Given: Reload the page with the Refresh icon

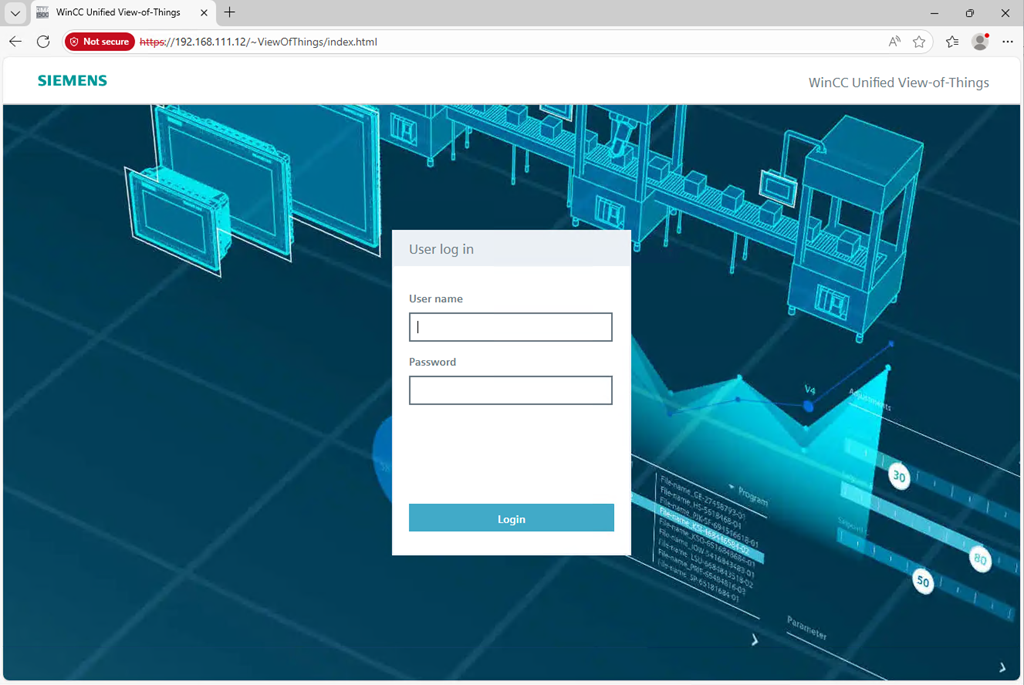Looking at the screenshot, I should (x=43, y=42).
